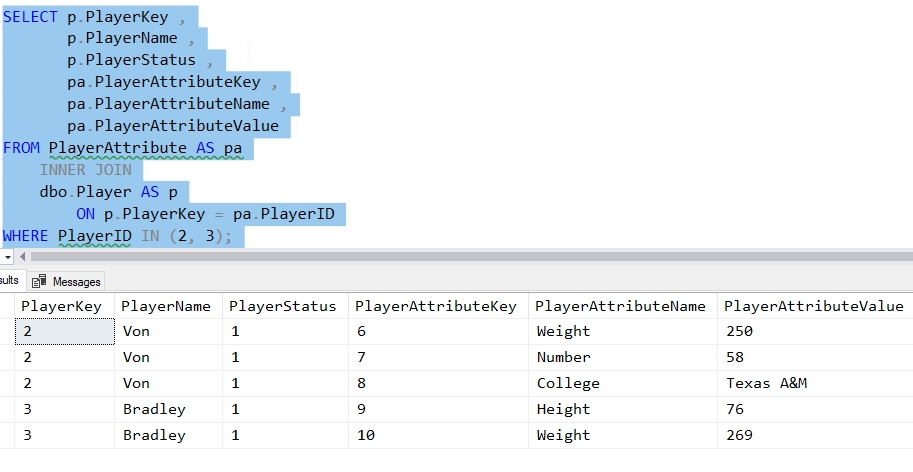Click the WHERE keyword in the query
Screen dimensions: 913x472
pos(26,236)
